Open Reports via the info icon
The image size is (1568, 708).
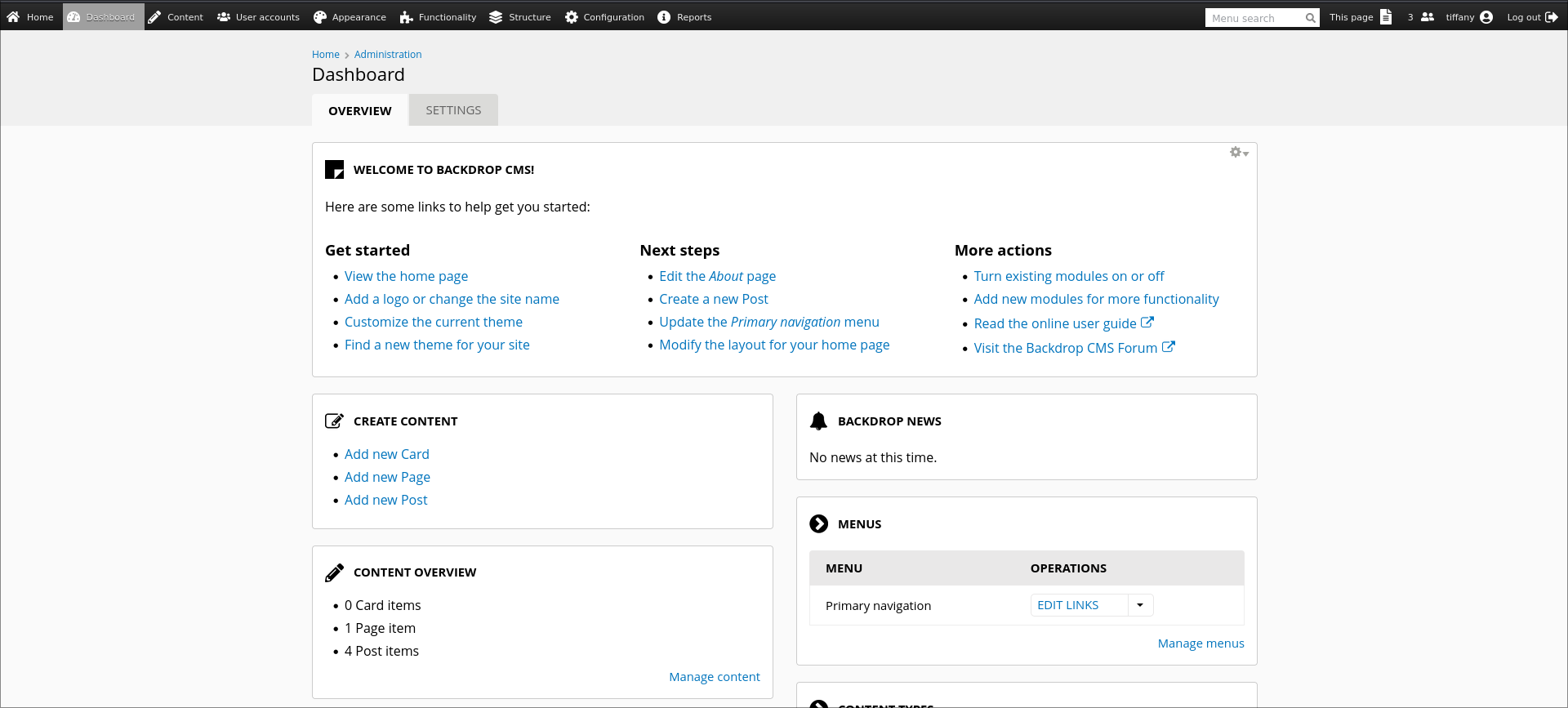coord(664,17)
